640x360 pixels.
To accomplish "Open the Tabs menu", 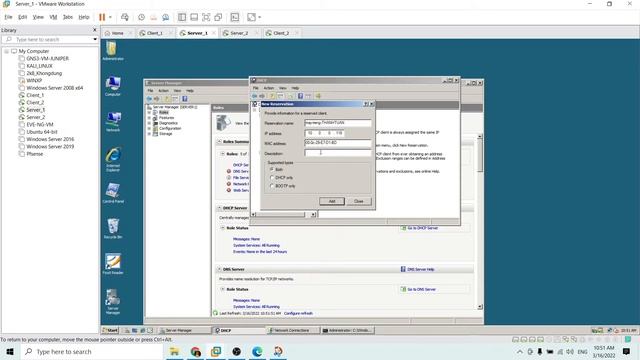I will (68, 17).
